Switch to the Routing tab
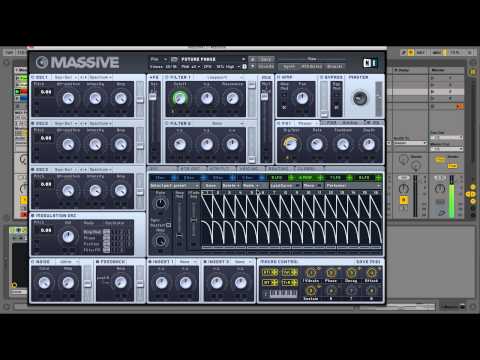 coord(278,168)
